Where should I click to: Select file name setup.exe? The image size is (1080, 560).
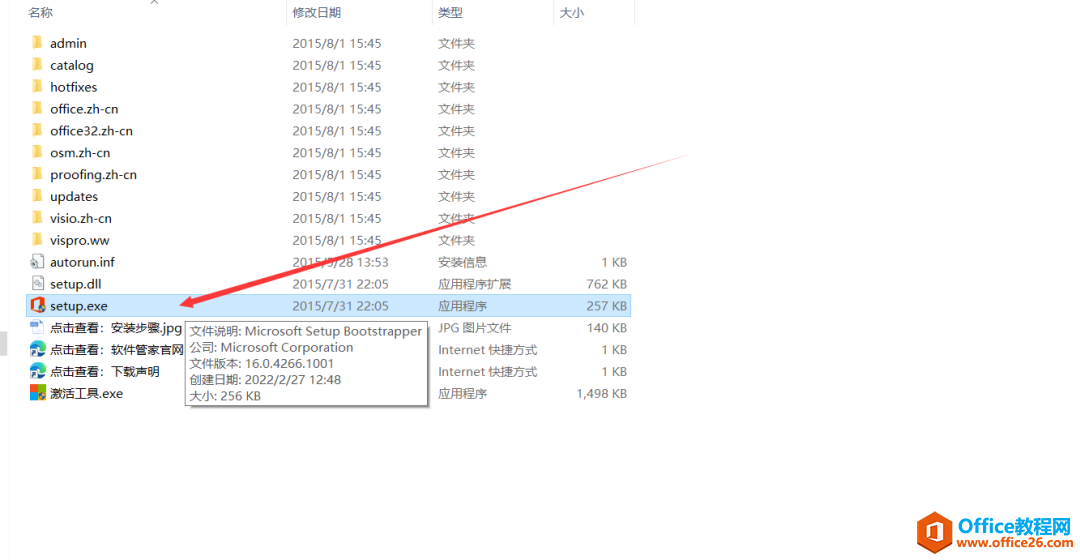coord(79,306)
